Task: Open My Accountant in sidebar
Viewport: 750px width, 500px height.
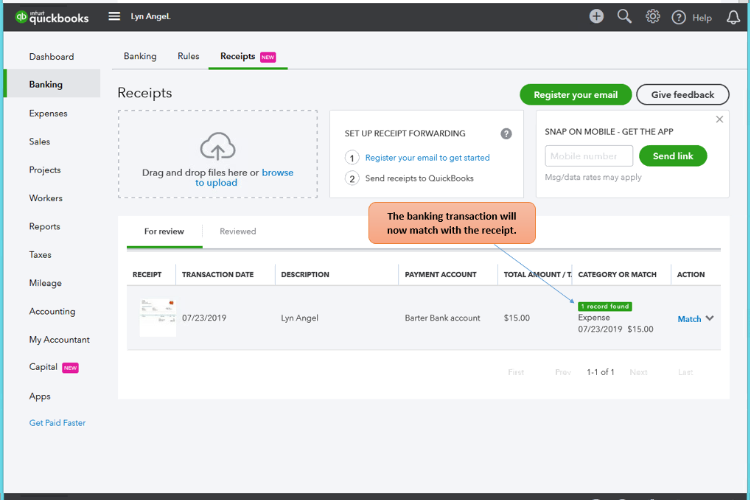Action: [59, 340]
